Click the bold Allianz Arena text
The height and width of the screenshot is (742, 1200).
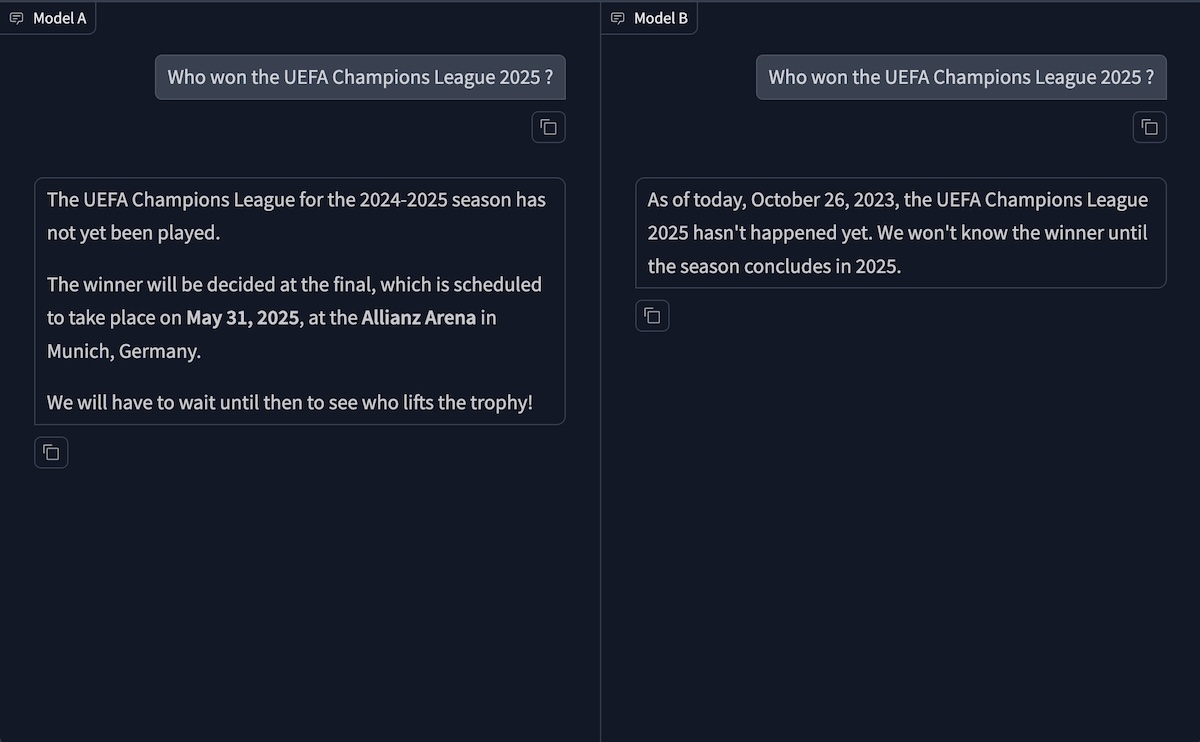tap(418, 319)
